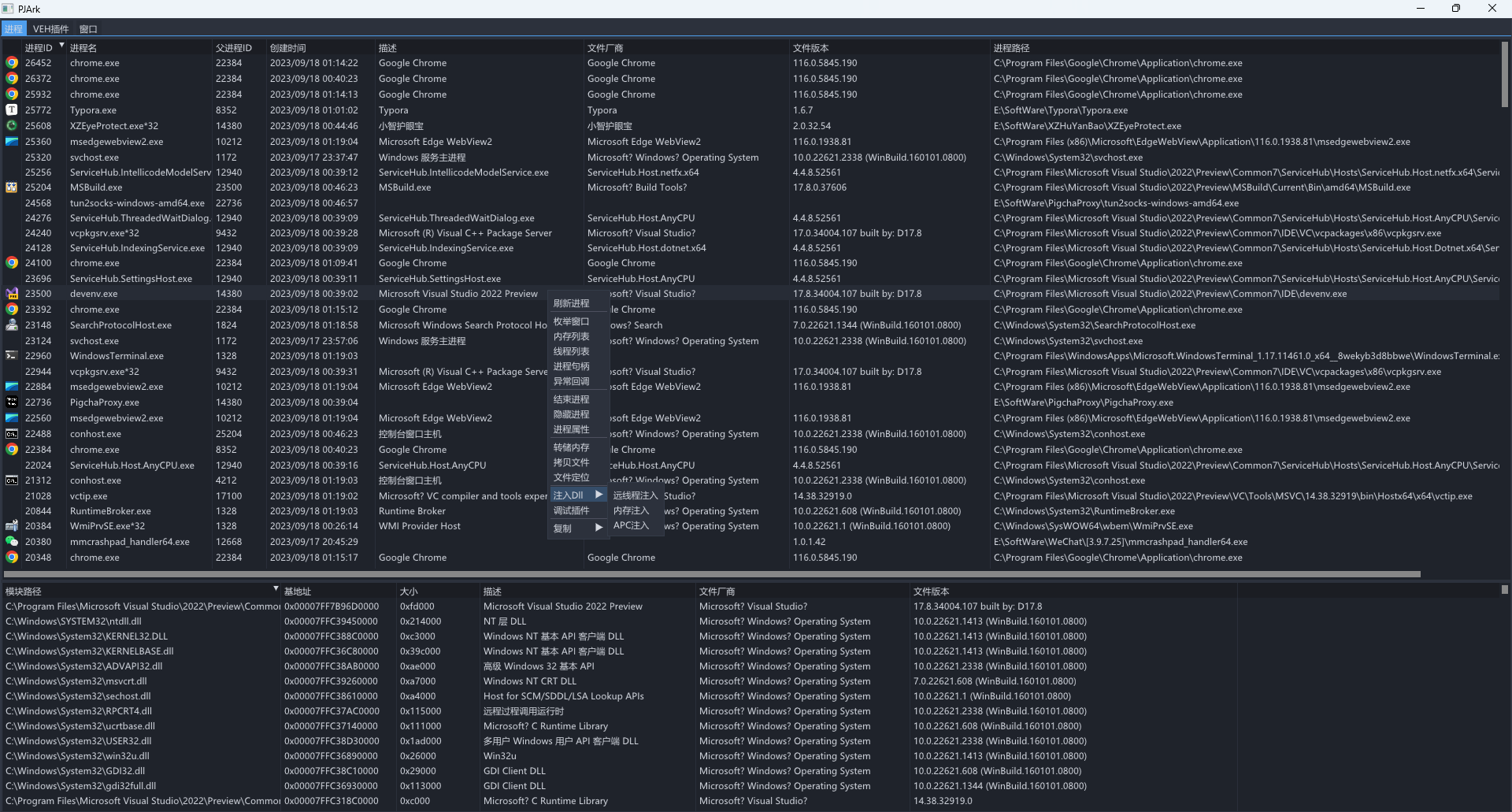Click the PJArk title bar app icon

[x=8, y=9]
